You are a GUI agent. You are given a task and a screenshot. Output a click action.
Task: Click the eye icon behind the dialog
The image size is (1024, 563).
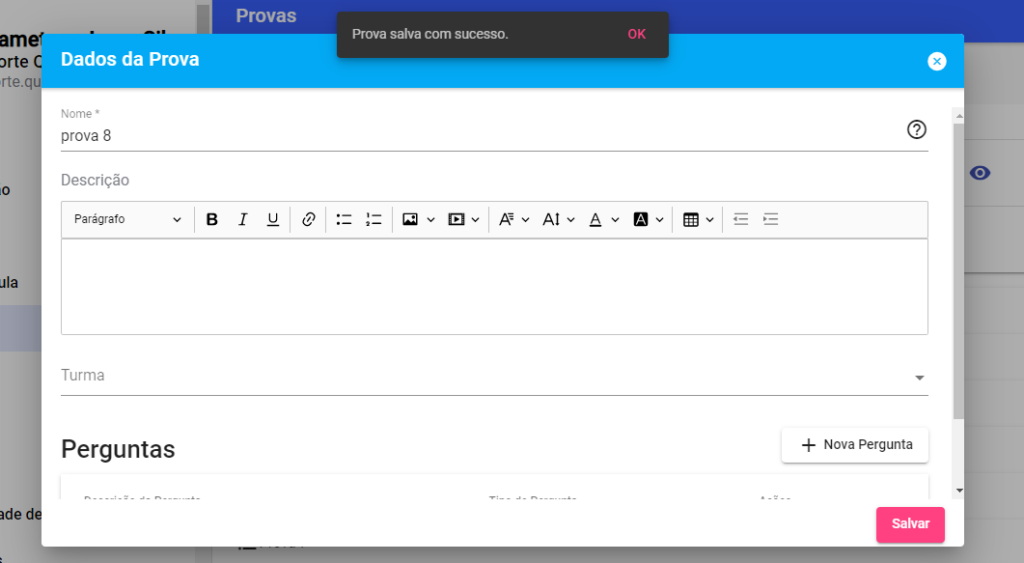980,173
